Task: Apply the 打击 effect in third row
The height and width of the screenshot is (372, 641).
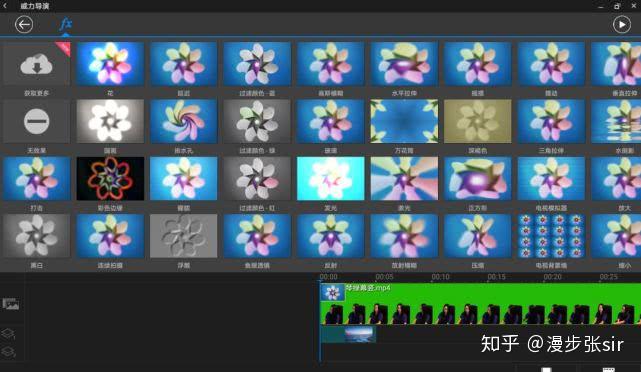Action: pyautogui.click(x=37, y=179)
